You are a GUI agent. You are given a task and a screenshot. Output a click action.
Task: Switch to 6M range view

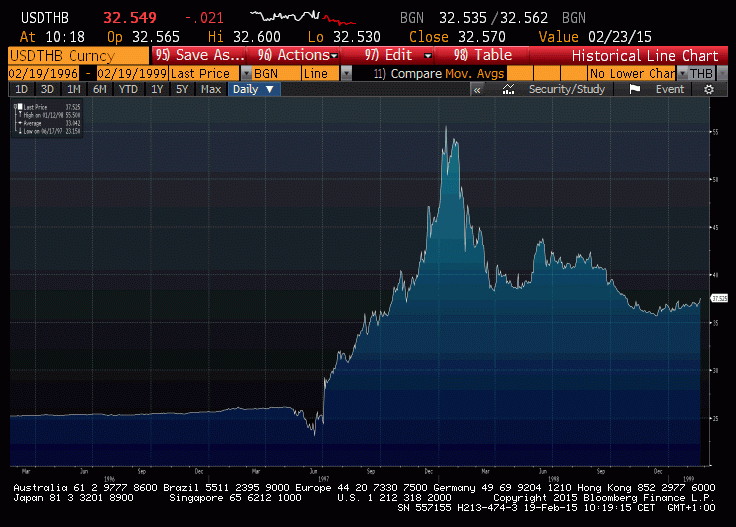tap(100, 89)
